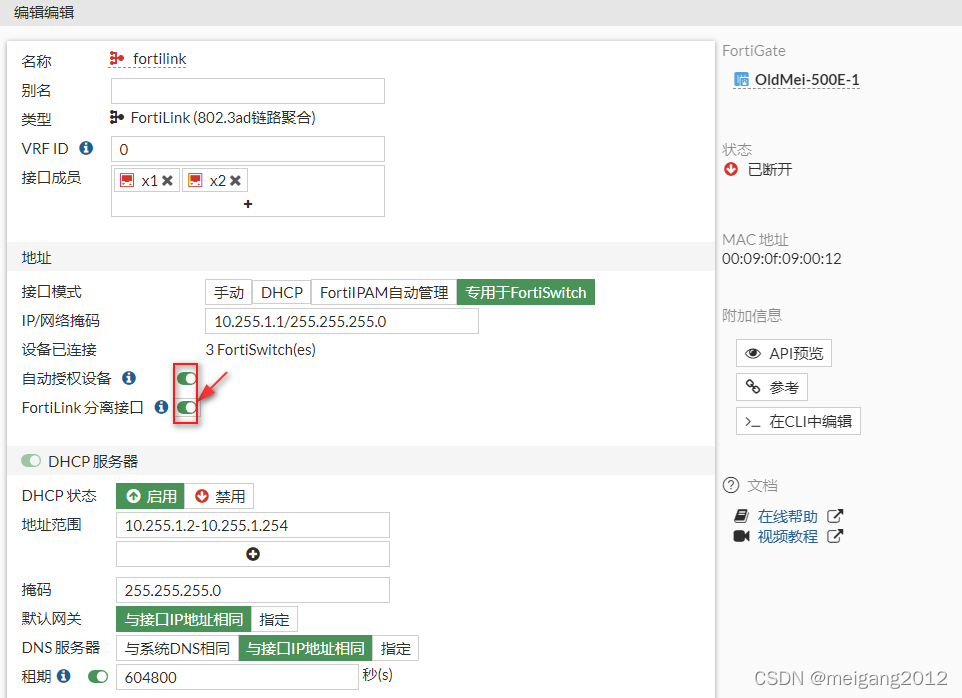Click the OldMei-500E-1 device link

(807, 80)
